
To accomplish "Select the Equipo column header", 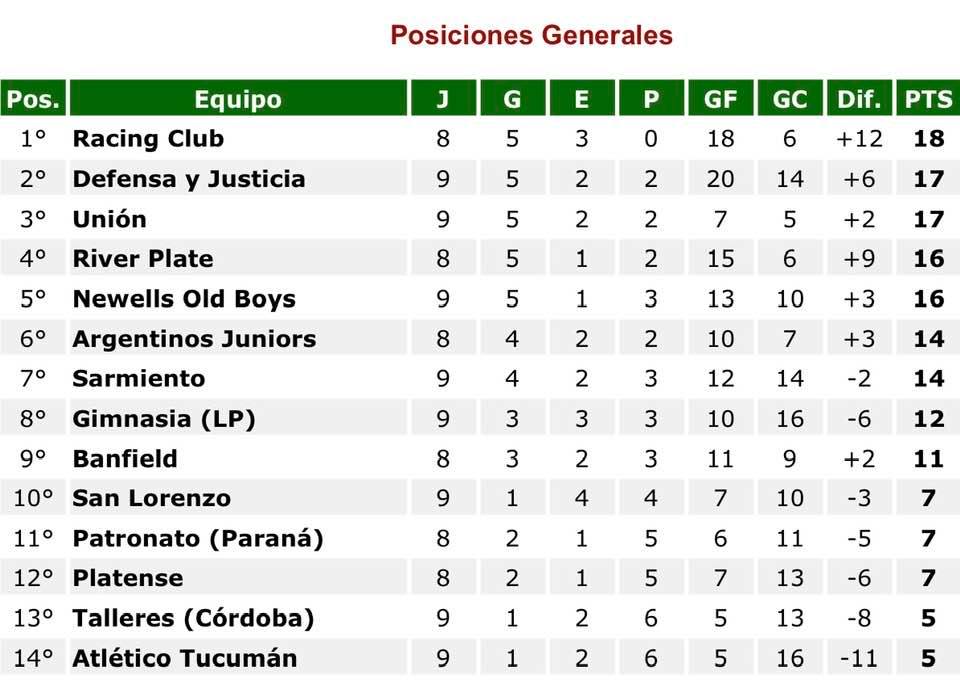I will coord(238,98).
